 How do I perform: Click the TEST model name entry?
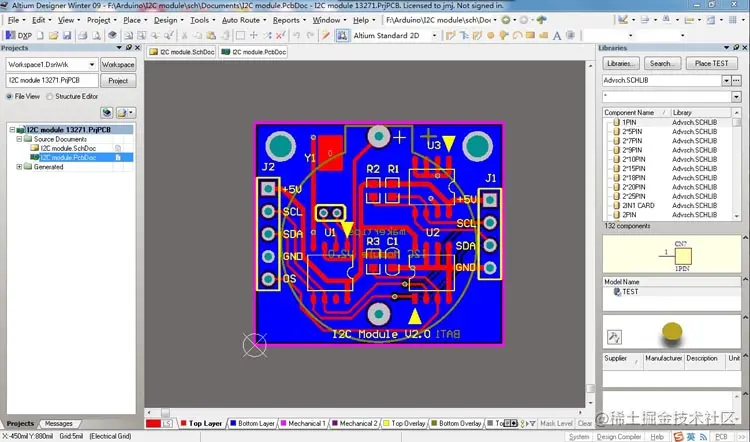click(x=629, y=291)
